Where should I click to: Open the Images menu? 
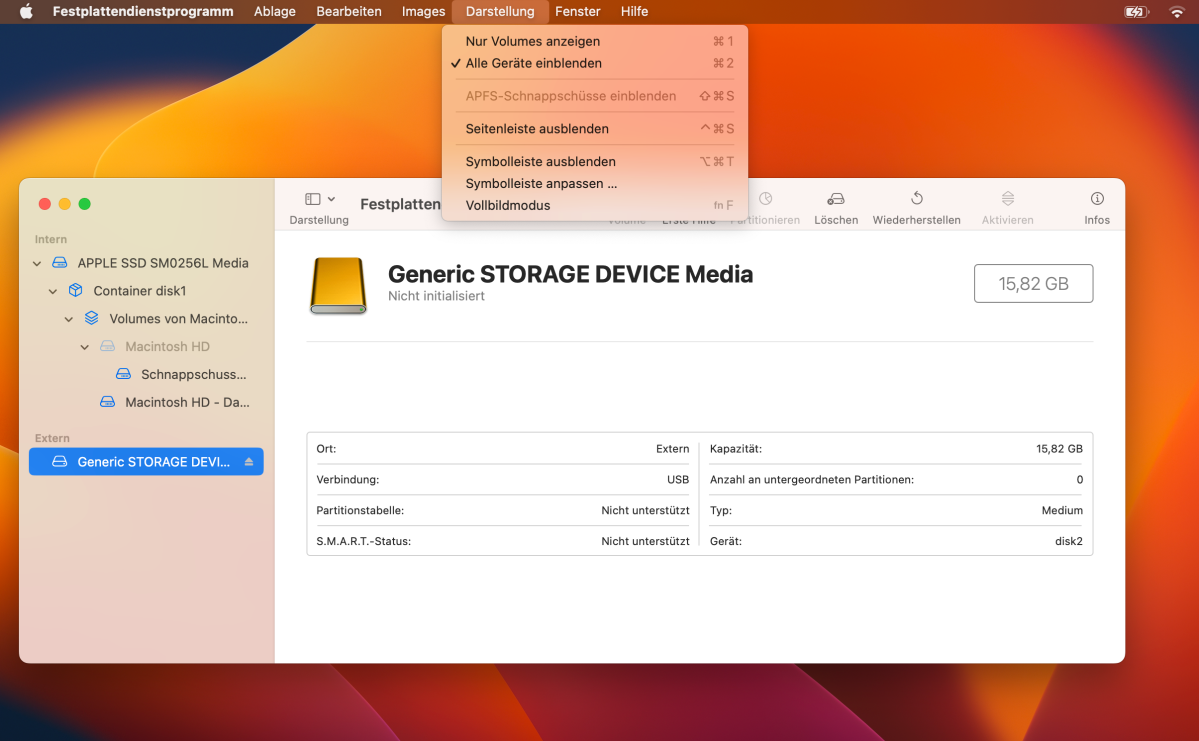[x=423, y=11]
